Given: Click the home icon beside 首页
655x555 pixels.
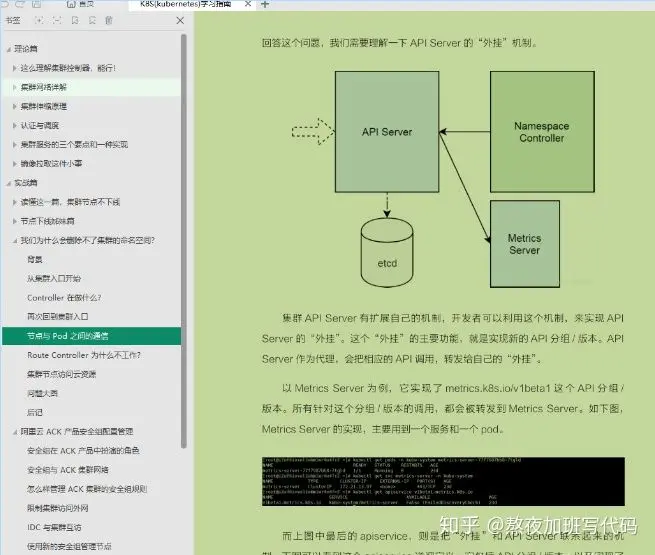Looking at the screenshot, I should point(71,4).
